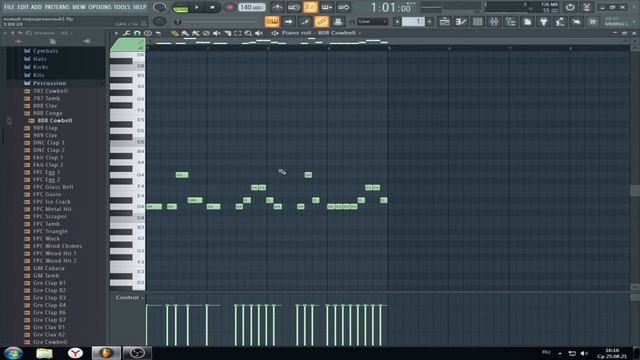This screenshot has height=360, width=640.
Task: Toggle Song/Pattern mode switch
Action: 180,7
